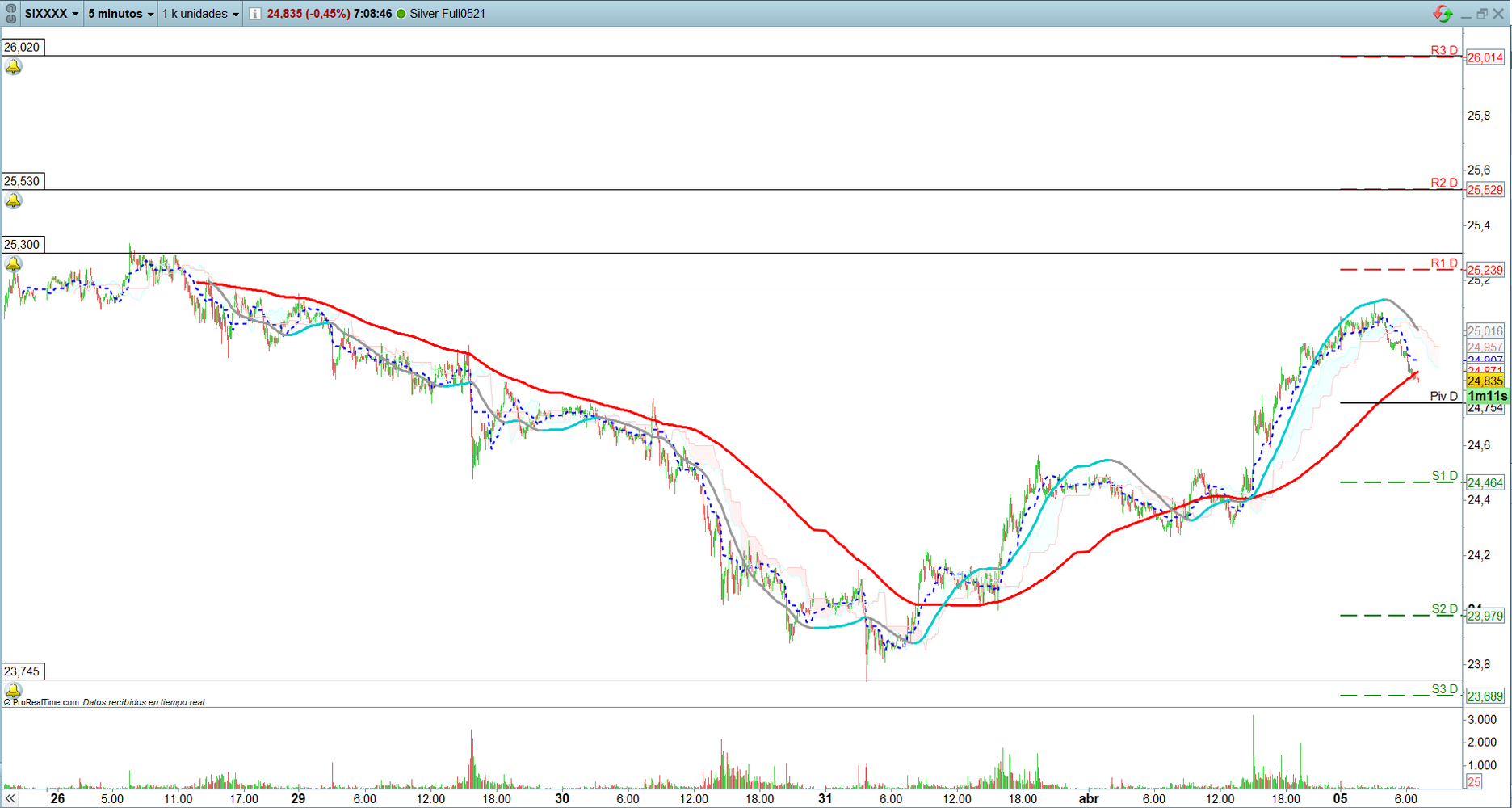Click the 29 date label on time axis
Viewport: 1512px width, 808px height.
298,798
